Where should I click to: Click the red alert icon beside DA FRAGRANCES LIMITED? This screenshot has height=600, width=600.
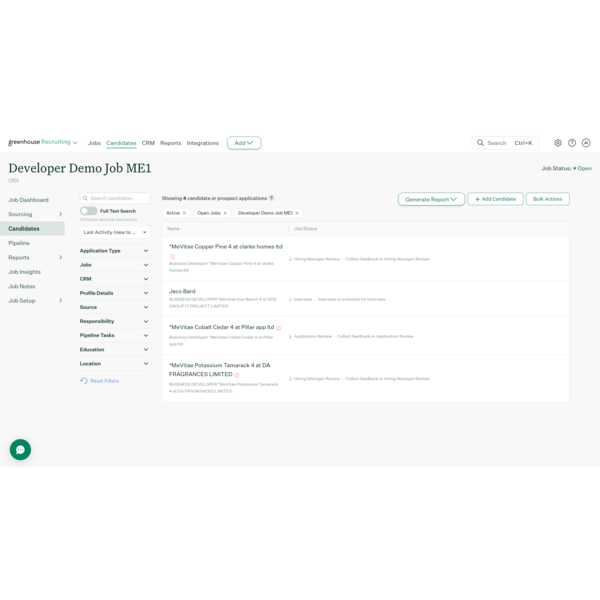pos(237,375)
